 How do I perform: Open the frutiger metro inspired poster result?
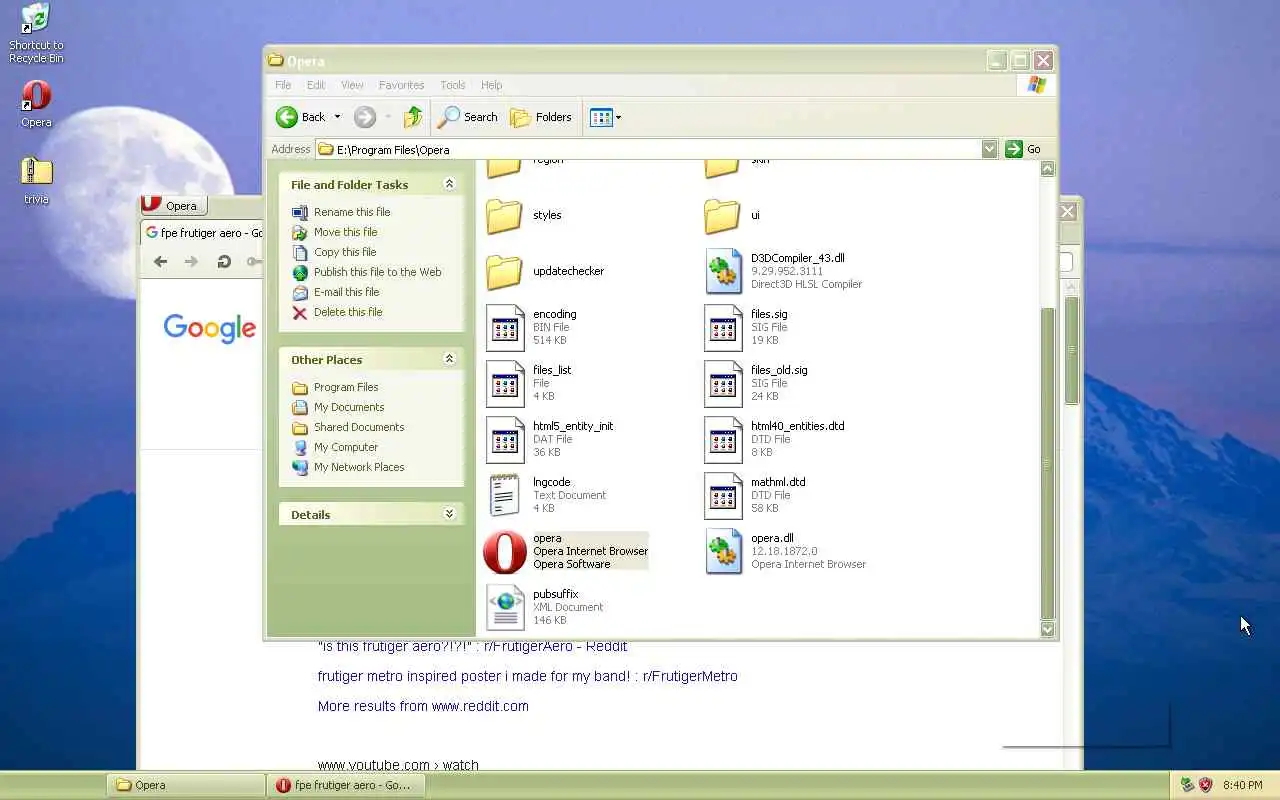(x=527, y=676)
